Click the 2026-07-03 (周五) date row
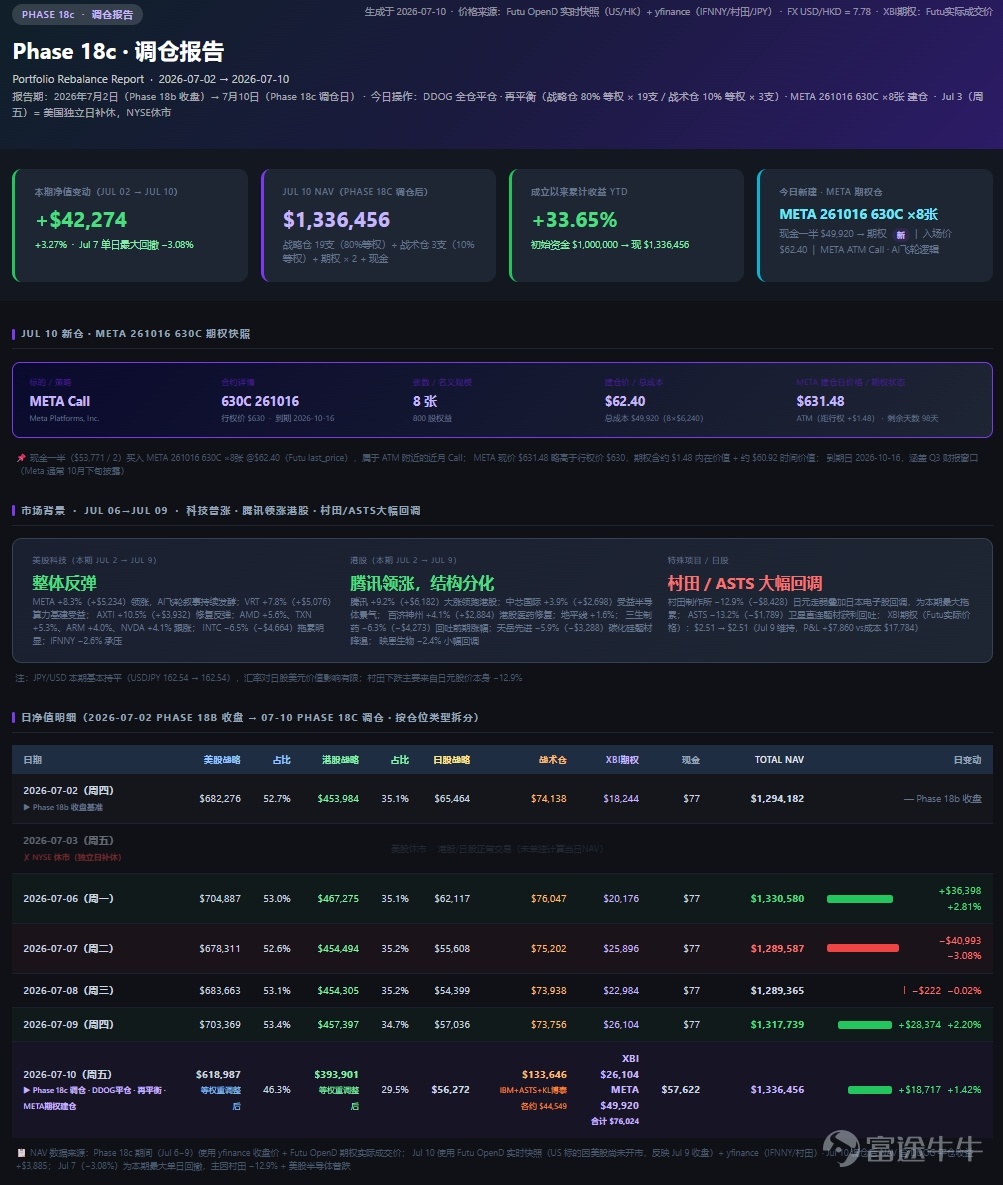The height and width of the screenshot is (1185, 1003). coord(502,849)
